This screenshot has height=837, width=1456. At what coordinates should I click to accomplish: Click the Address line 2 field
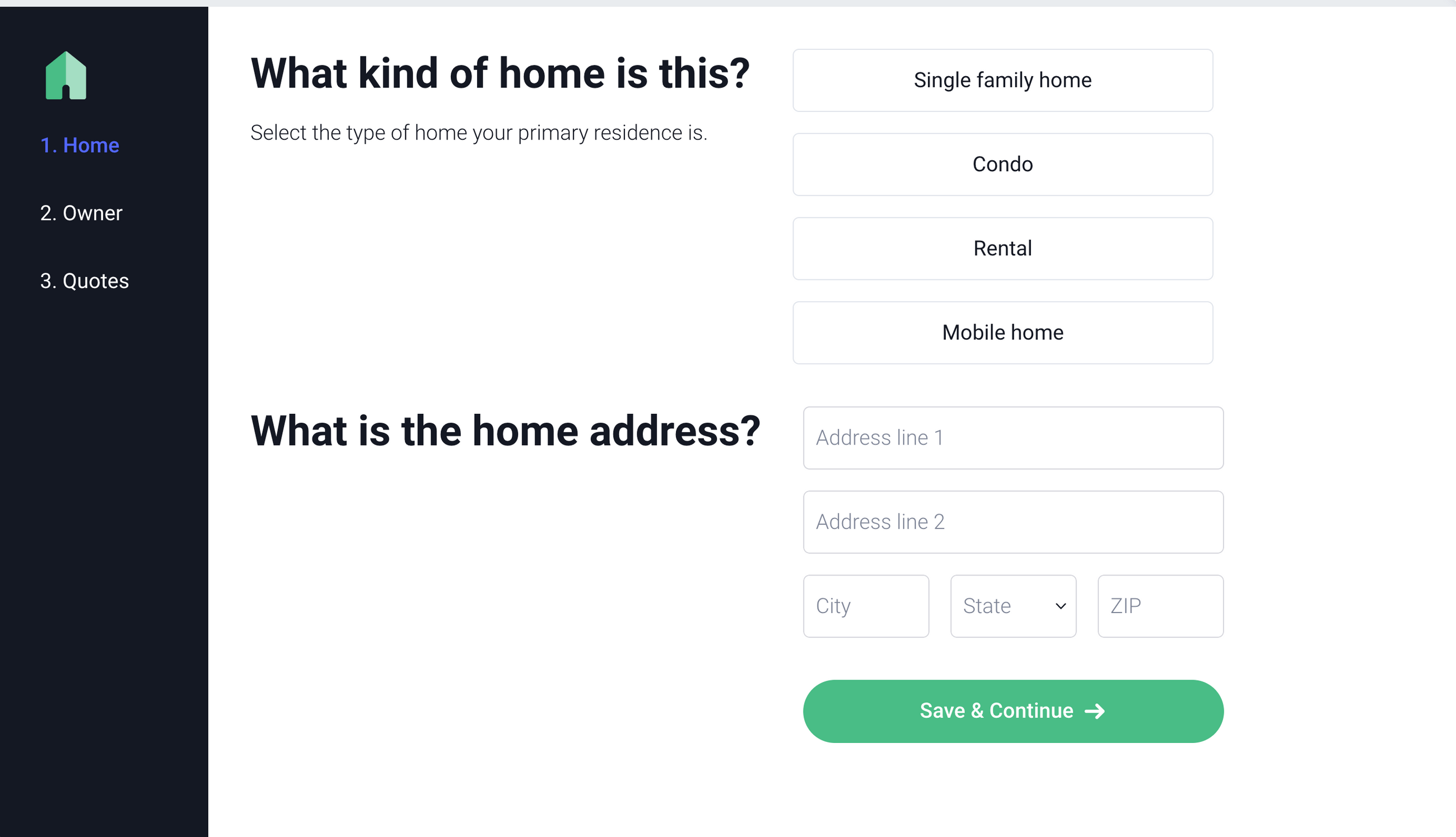click(1014, 521)
